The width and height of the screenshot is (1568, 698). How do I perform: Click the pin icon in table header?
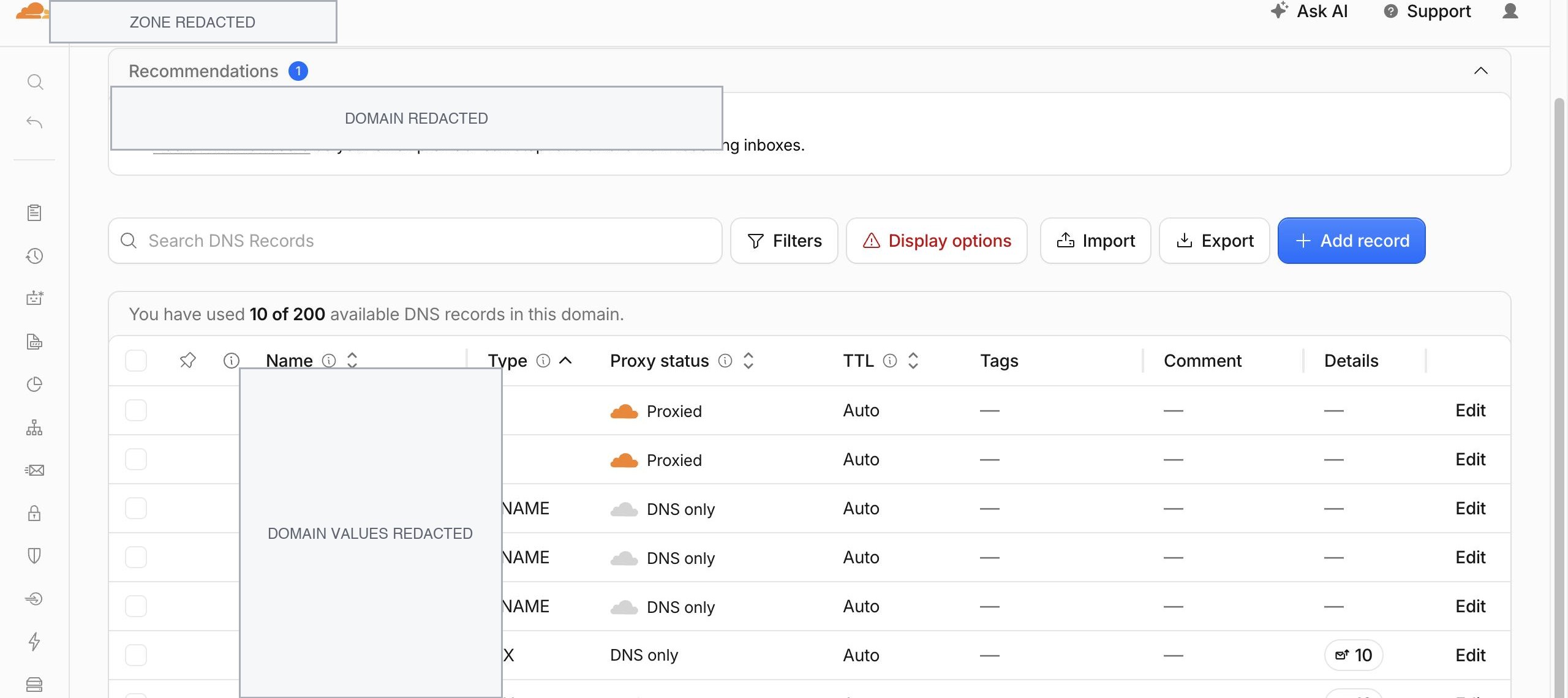point(187,361)
